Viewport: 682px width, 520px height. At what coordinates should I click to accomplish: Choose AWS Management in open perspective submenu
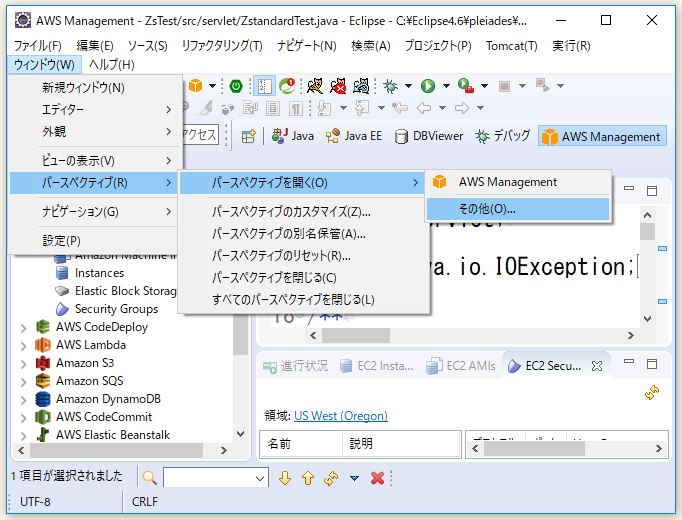click(x=518, y=182)
